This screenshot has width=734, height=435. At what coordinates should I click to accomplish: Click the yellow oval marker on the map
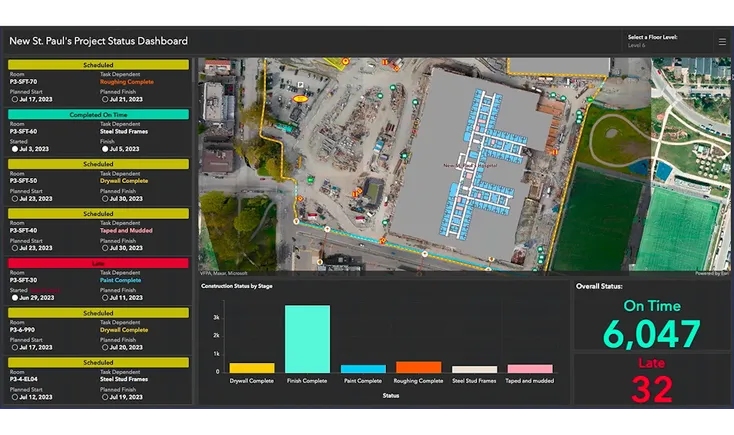pos(299,99)
